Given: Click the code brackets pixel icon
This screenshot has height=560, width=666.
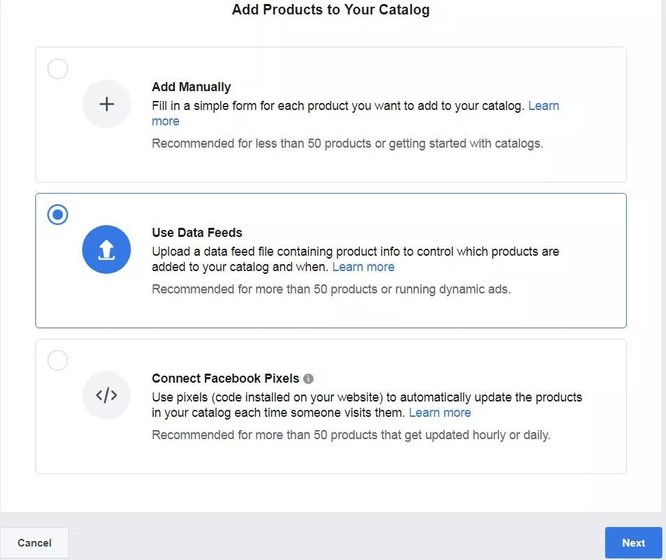Looking at the screenshot, I should point(106,395).
